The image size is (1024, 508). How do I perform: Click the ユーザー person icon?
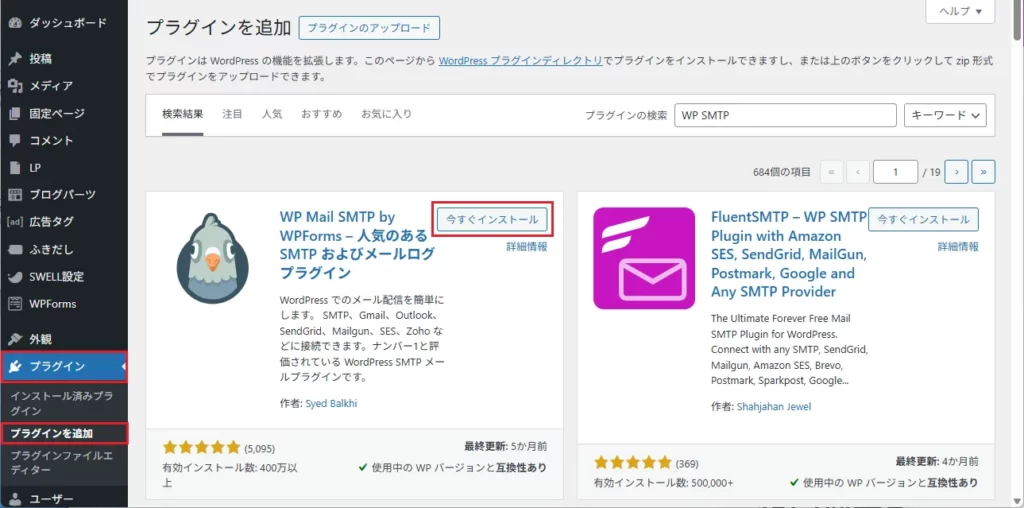point(15,500)
